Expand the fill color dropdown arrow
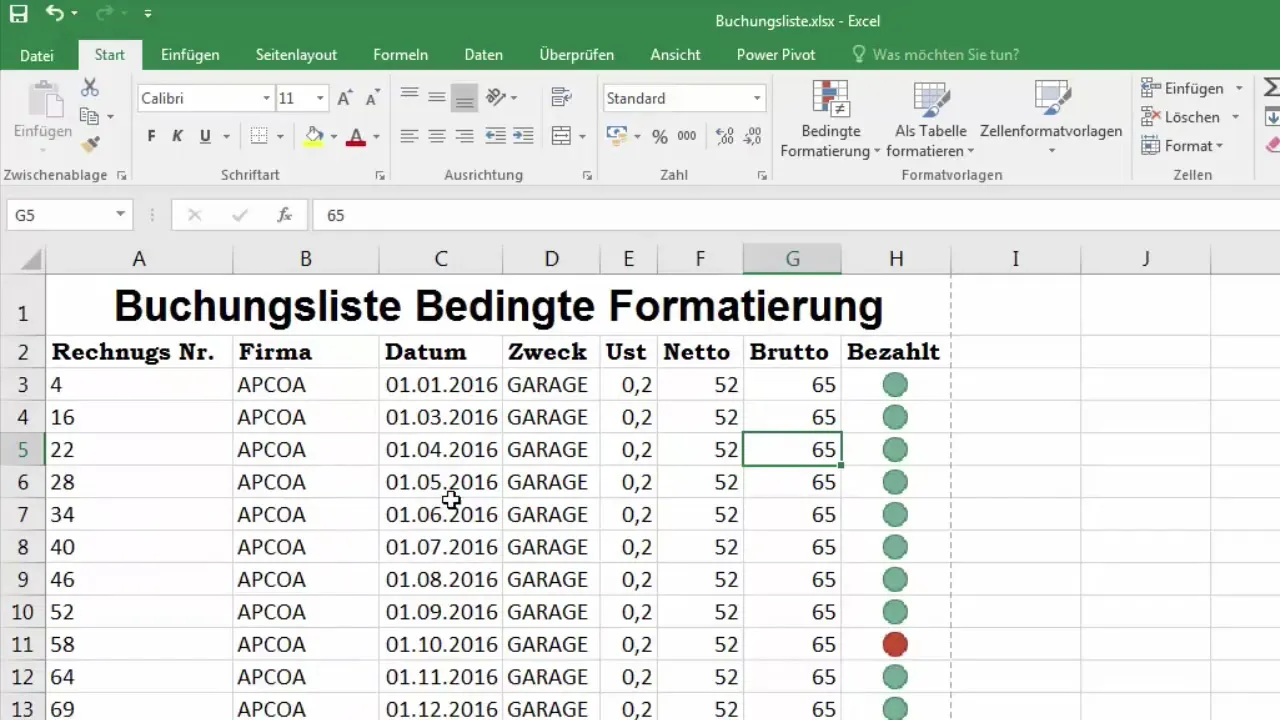The image size is (1280, 720). [333, 136]
